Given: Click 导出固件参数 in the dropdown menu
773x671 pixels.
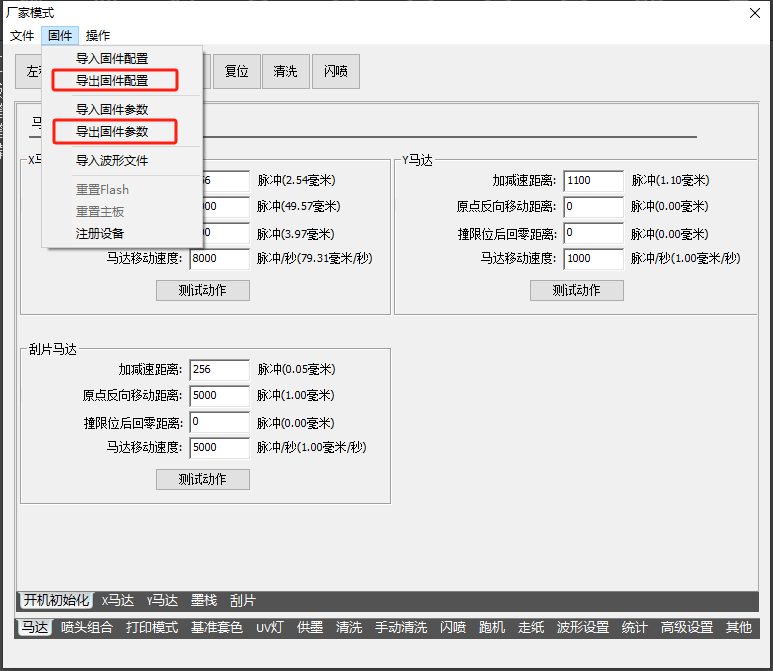Looking at the screenshot, I should pyautogui.click(x=112, y=131).
